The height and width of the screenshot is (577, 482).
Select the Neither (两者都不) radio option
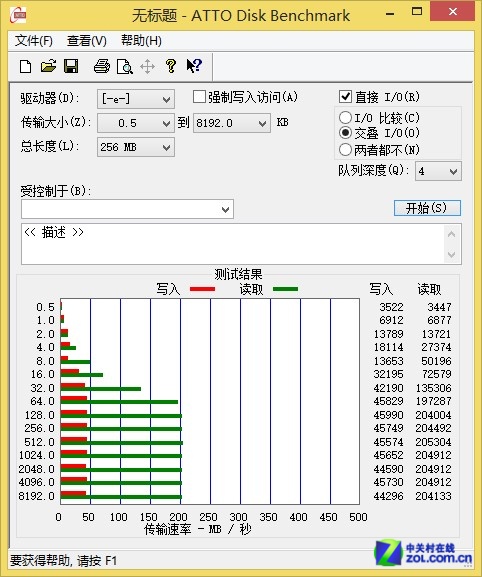[x=345, y=149]
